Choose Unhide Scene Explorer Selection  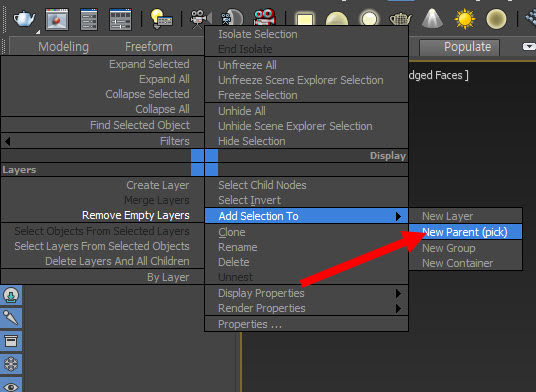coord(306,126)
